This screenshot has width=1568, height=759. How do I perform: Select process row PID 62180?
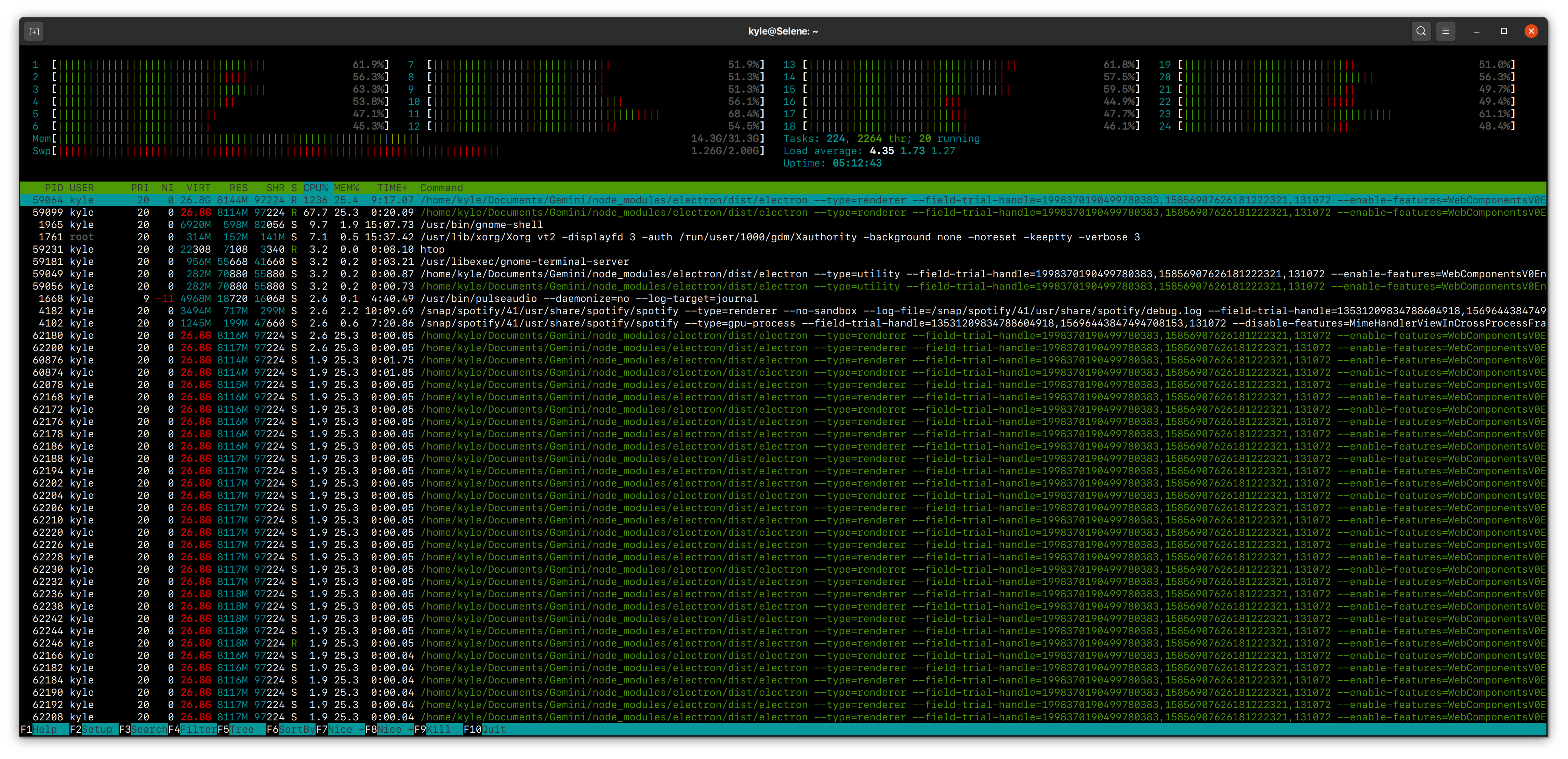pos(783,335)
